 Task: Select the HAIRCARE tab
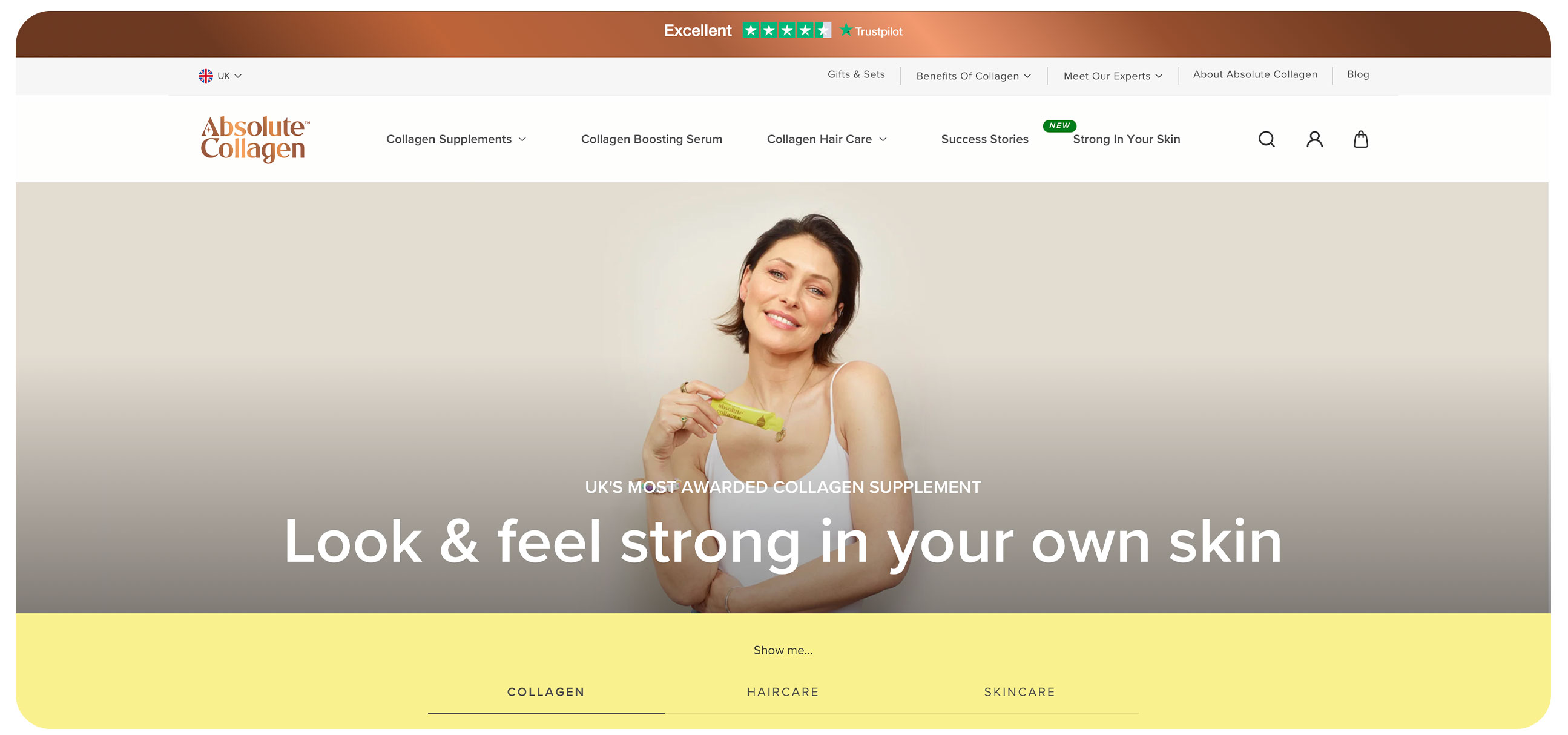[x=783, y=692]
